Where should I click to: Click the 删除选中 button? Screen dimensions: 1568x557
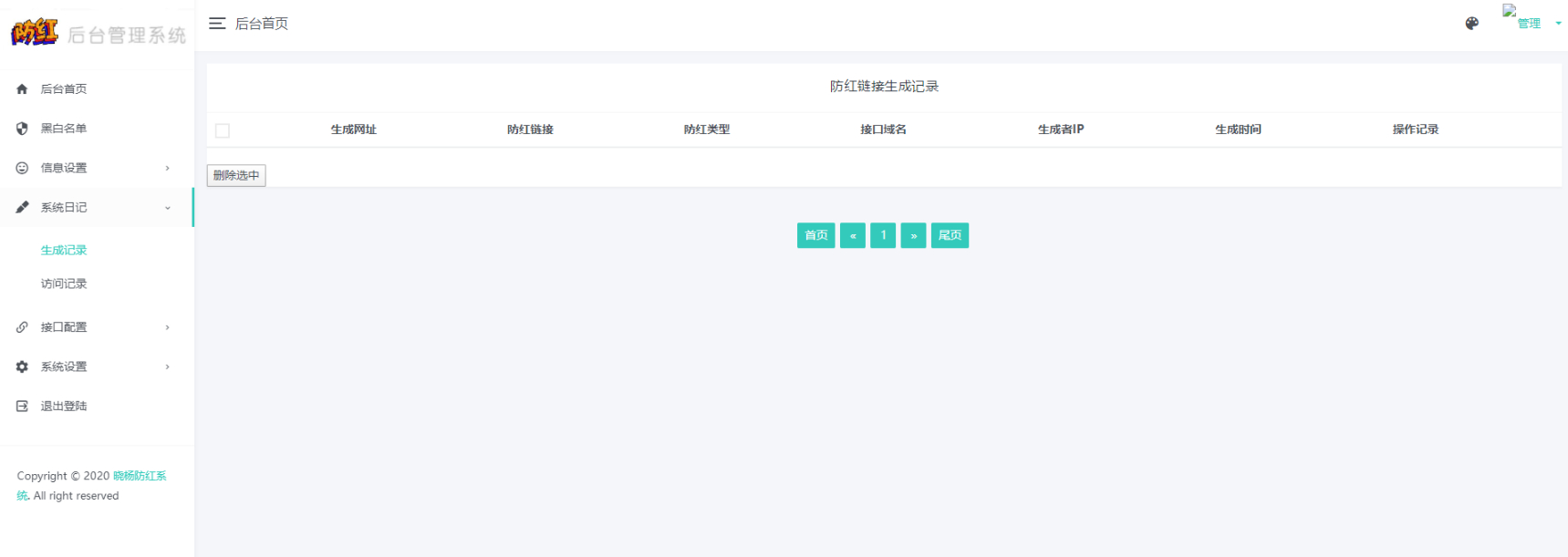tap(236, 175)
